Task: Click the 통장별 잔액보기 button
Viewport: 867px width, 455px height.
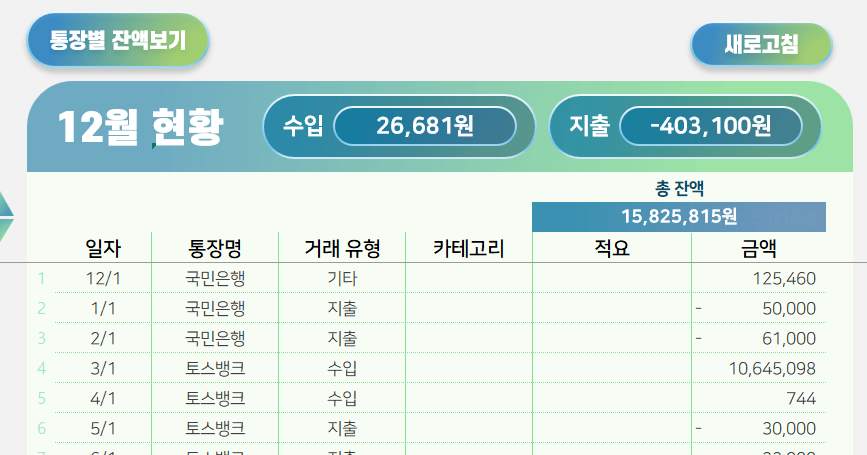Action: pyautogui.click(x=117, y=43)
